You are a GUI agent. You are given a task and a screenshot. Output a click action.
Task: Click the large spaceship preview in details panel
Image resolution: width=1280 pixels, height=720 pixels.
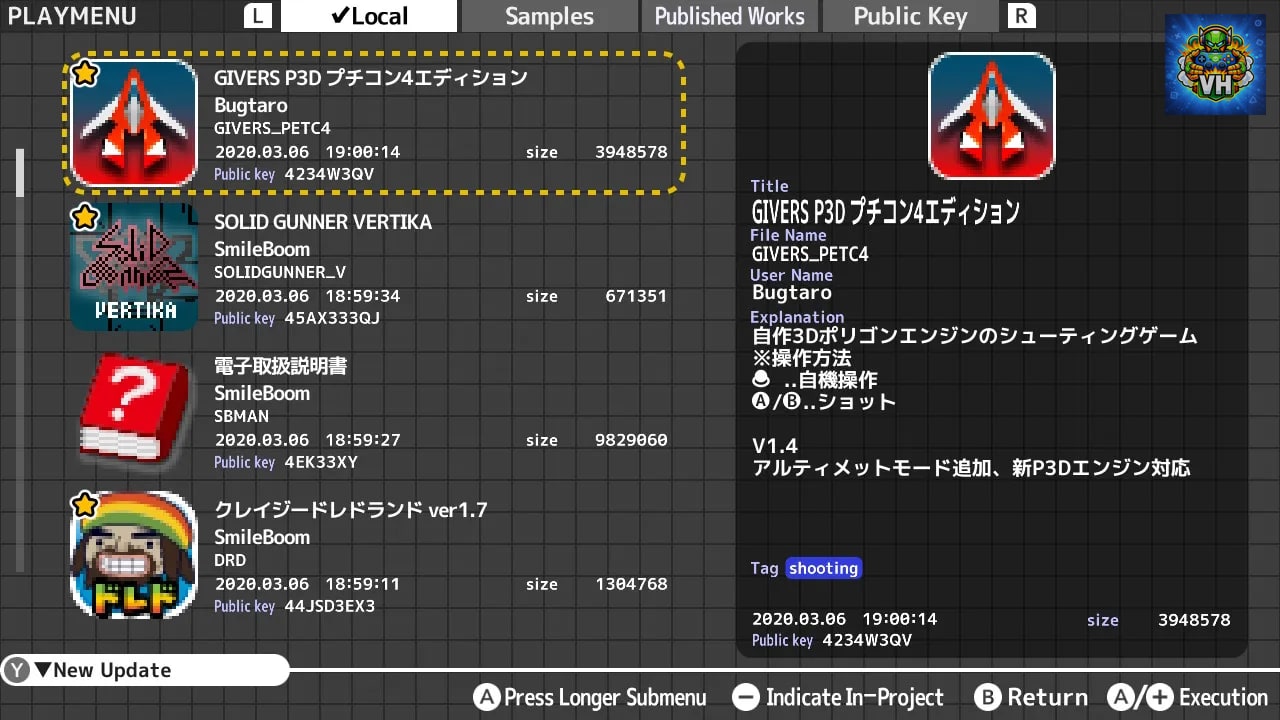(x=992, y=115)
